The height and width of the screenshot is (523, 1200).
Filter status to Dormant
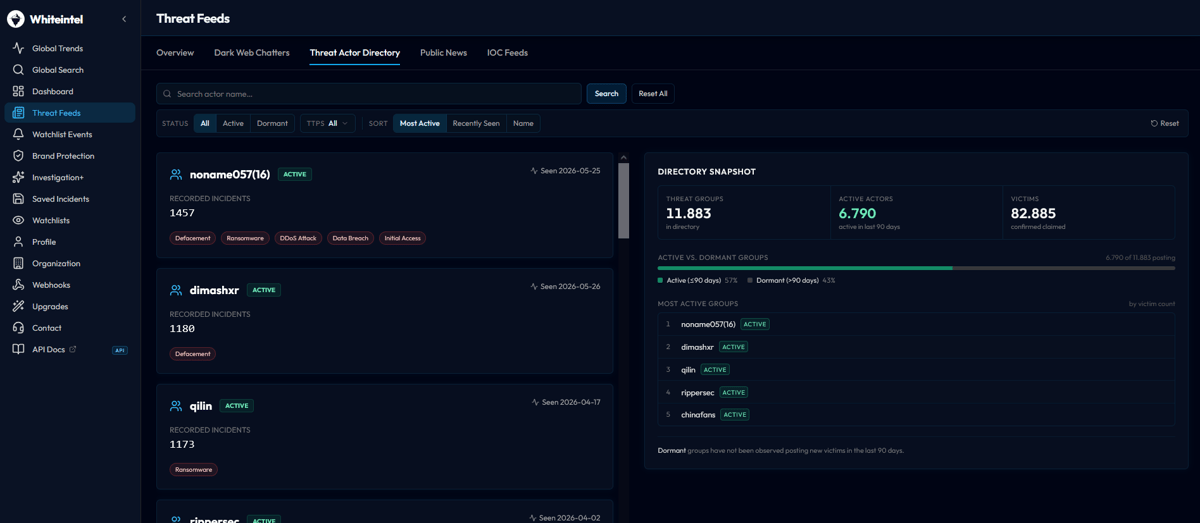272,123
